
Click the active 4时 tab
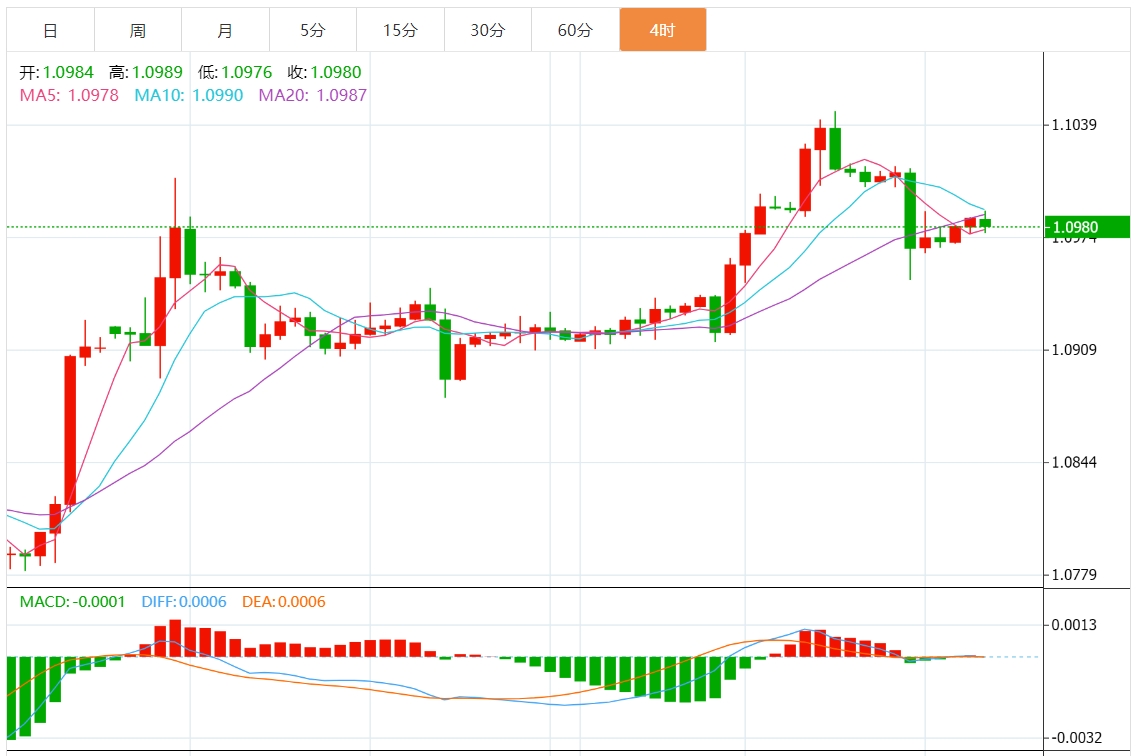(x=662, y=31)
